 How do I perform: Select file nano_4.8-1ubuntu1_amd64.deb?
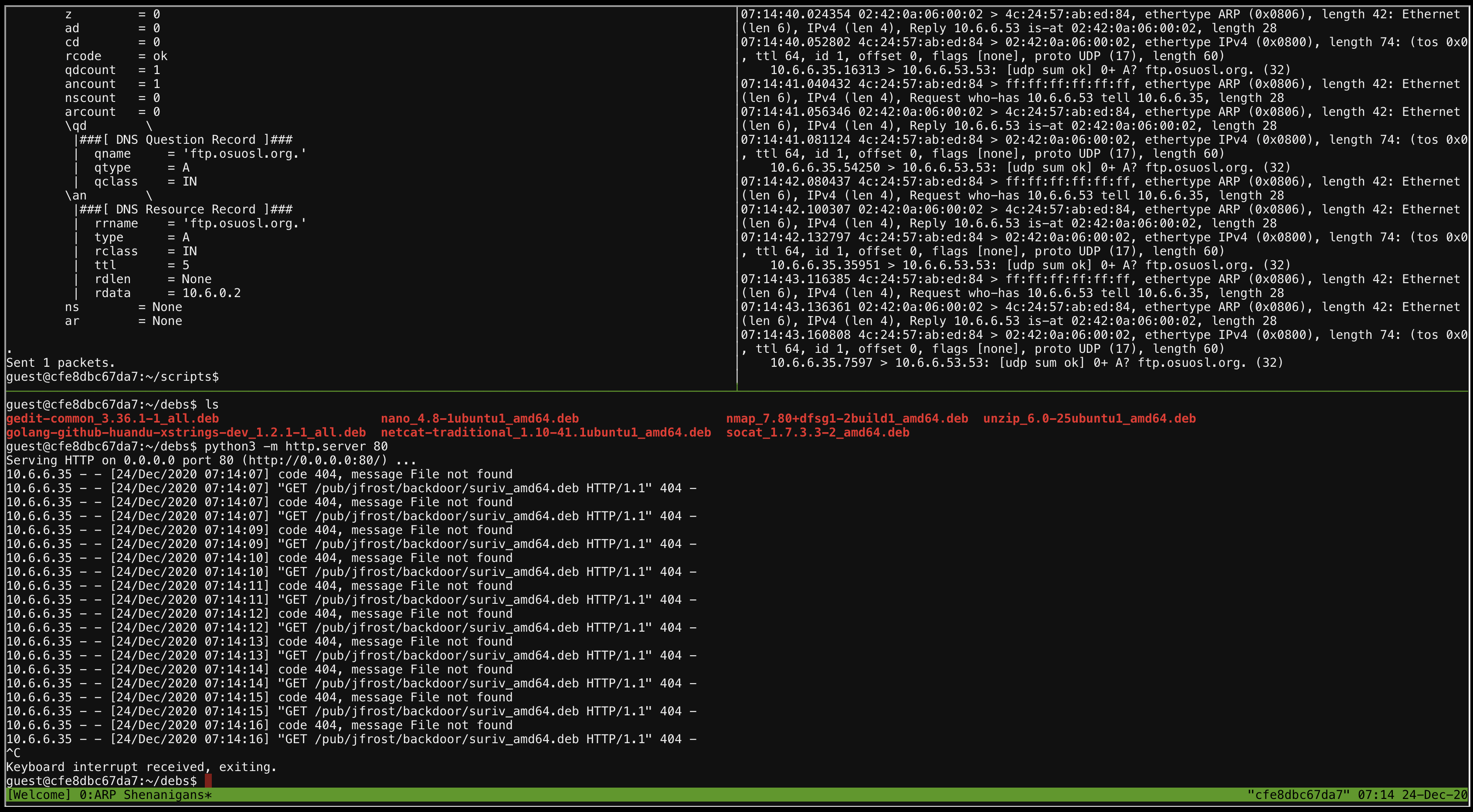(x=480, y=418)
